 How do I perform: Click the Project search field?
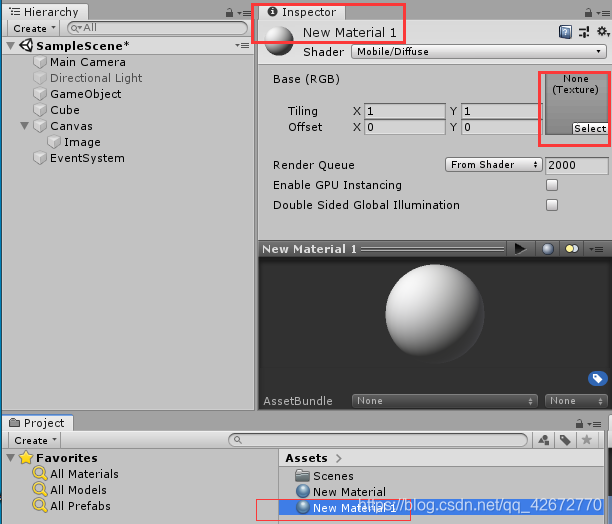(378, 440)
